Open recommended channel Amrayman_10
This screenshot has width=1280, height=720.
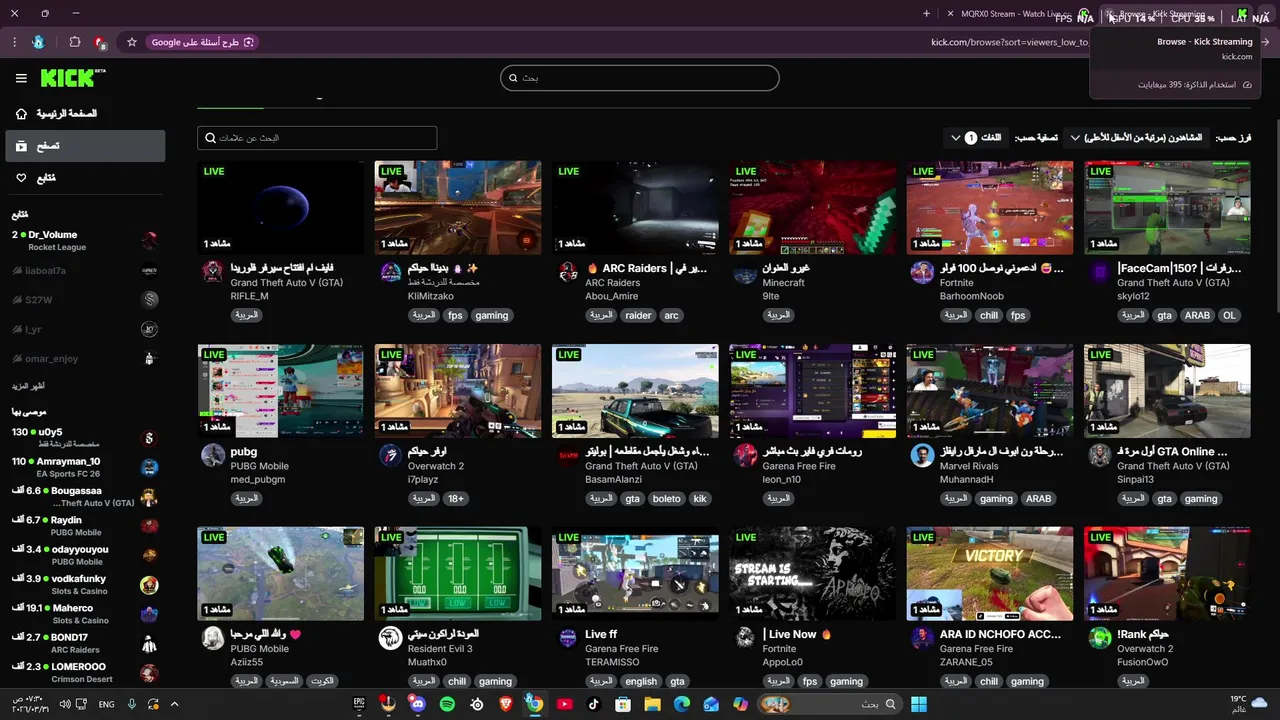pos(85,467)
